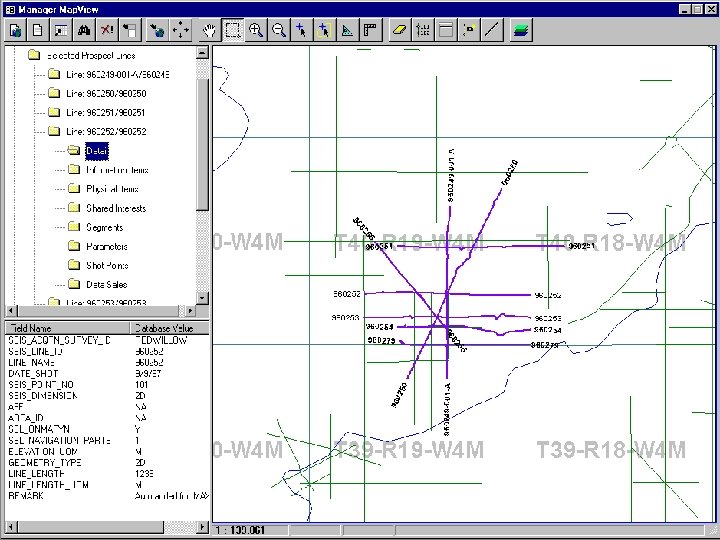Click the yellow square node icon

469,30
